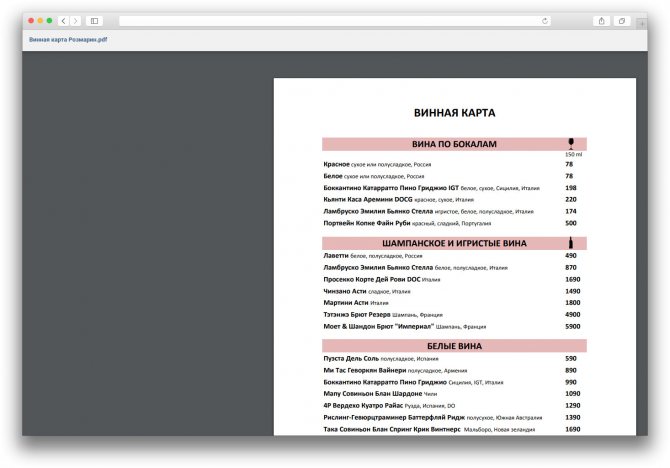
Task: Select Просекко Корте Дей Рови DOC row
Action: pyautogui.click(x=454, y=280)
